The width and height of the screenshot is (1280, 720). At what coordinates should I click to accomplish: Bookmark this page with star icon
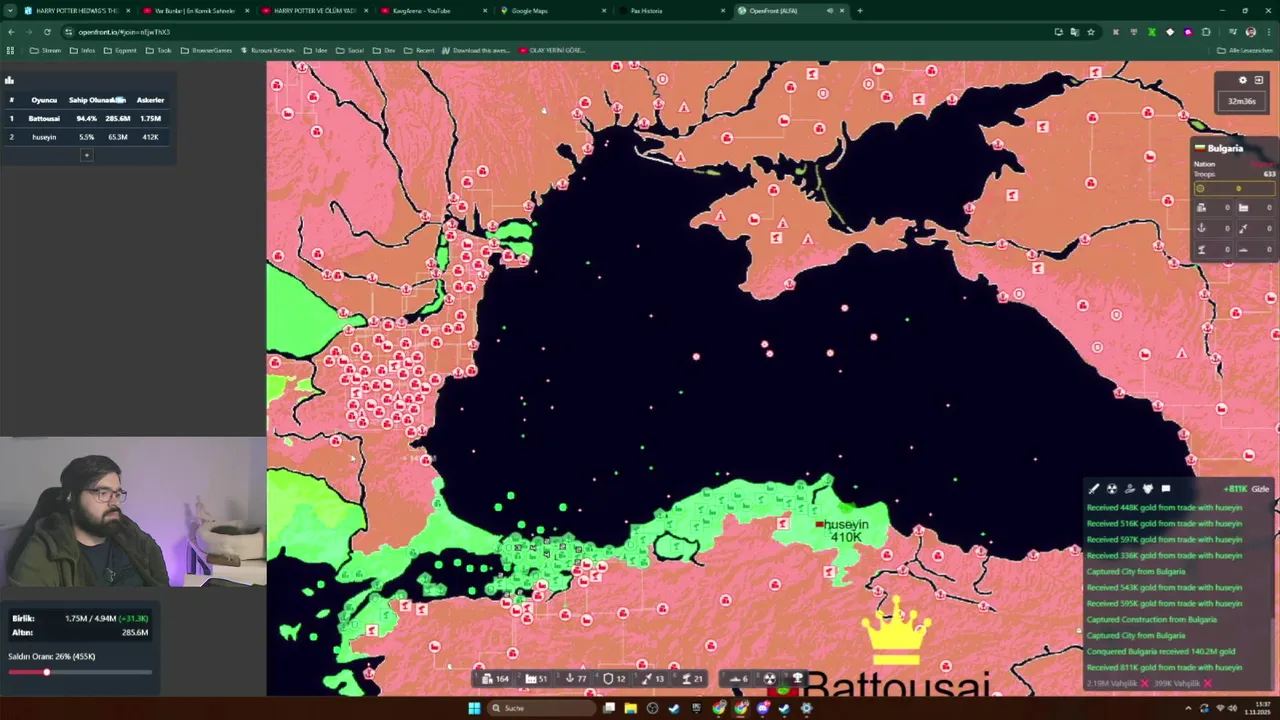tap(1090, 32)
